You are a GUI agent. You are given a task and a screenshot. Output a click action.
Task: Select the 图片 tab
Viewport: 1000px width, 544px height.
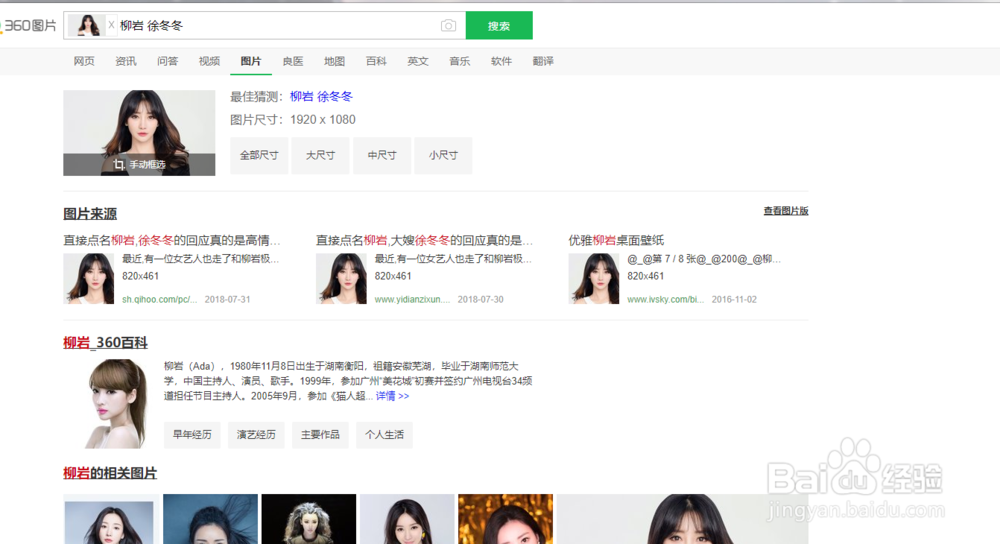click(x=251, y=61)
